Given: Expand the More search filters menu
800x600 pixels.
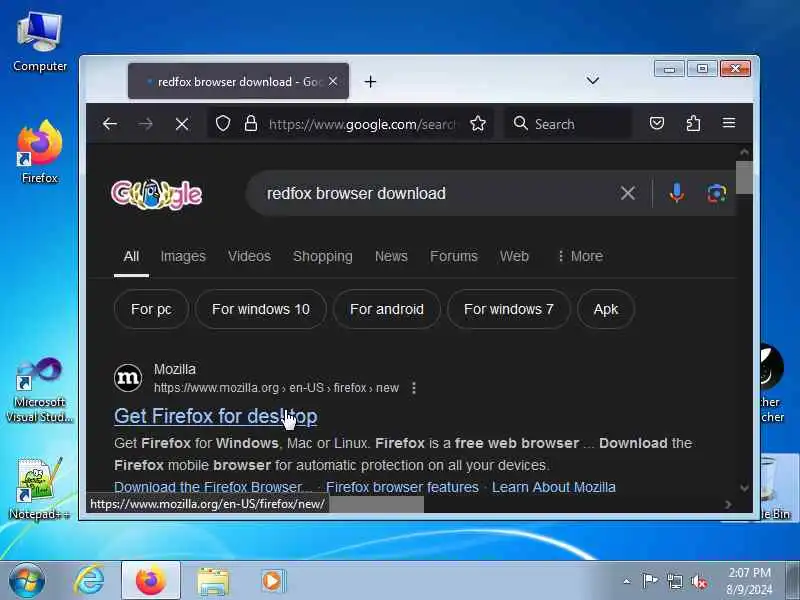Looking at the screenshot, I should (x=581, y=256).
